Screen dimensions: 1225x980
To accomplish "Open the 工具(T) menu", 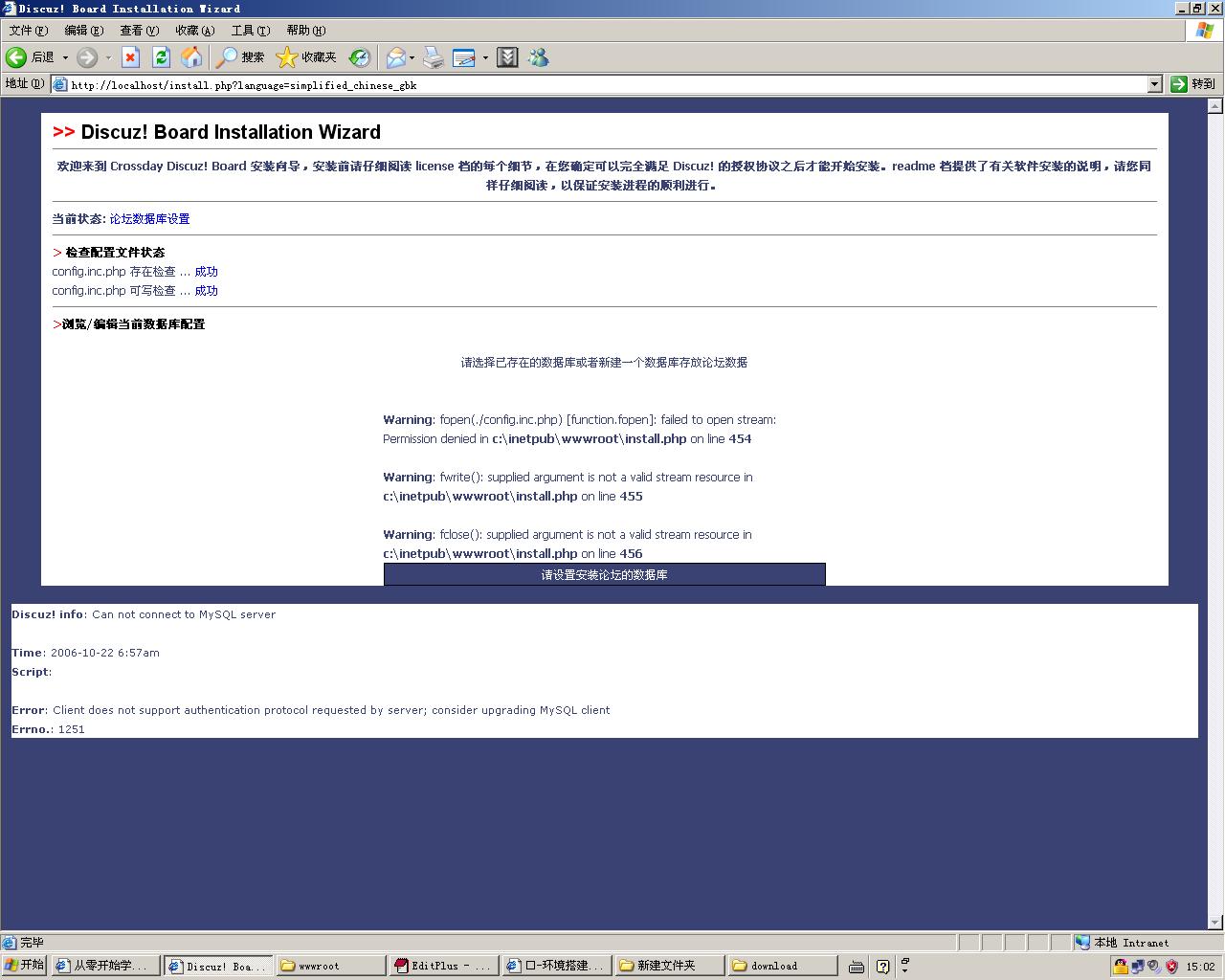I will point(251,31).
